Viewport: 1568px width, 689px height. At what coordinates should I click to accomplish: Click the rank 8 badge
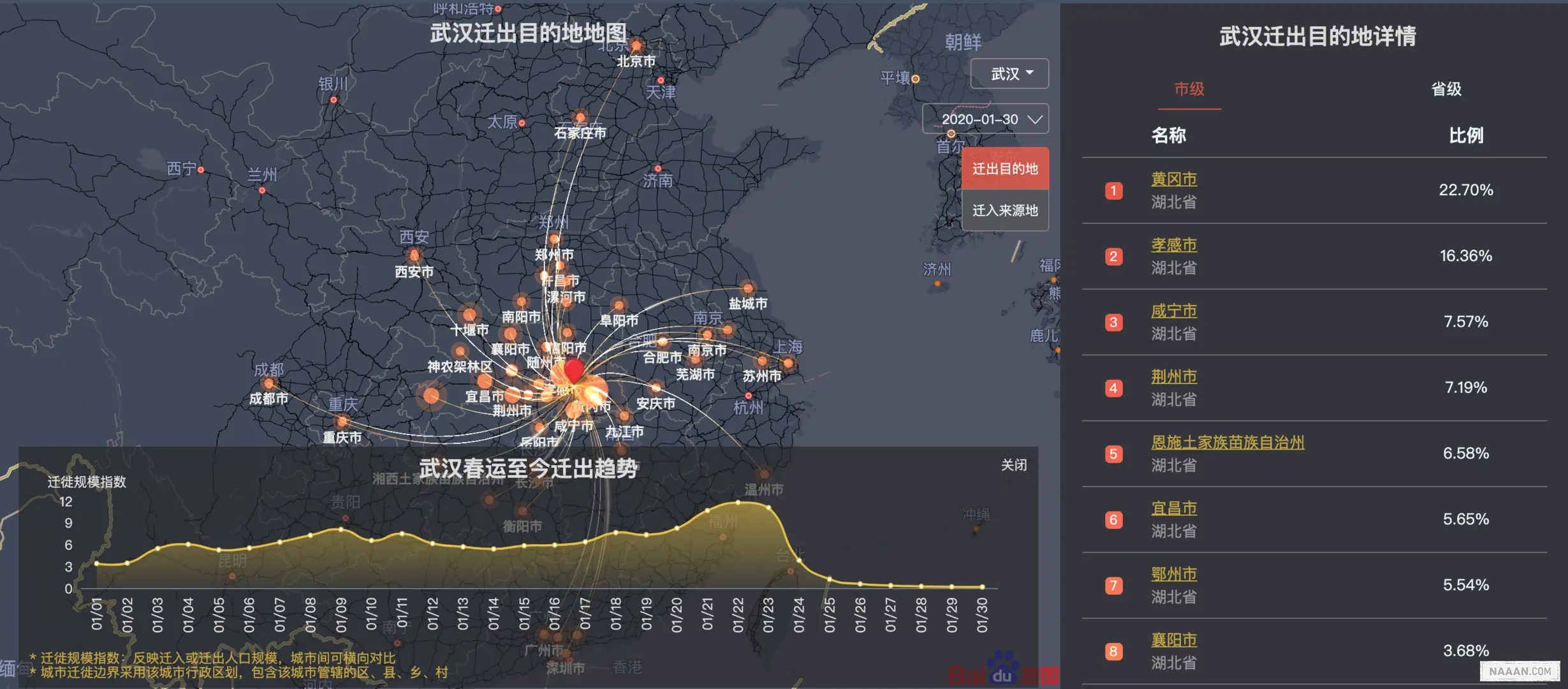tap(1113, 651)
